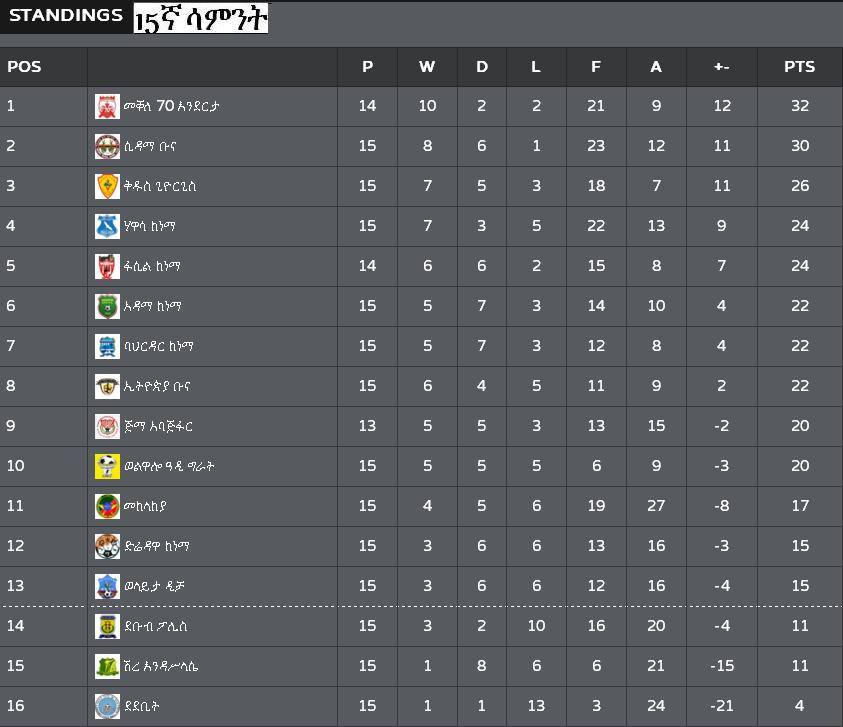Click the yellow shield logo in row 3

(x=107, y=186)
